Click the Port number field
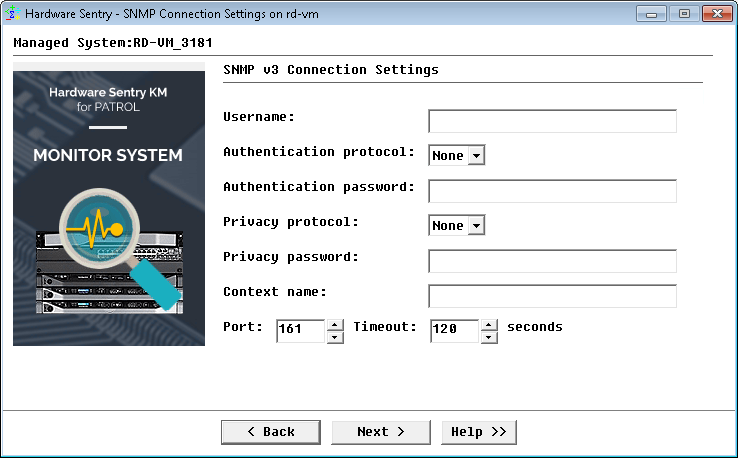Image resolution: width=738 pixels, height=458 pixels. (300, 331)
